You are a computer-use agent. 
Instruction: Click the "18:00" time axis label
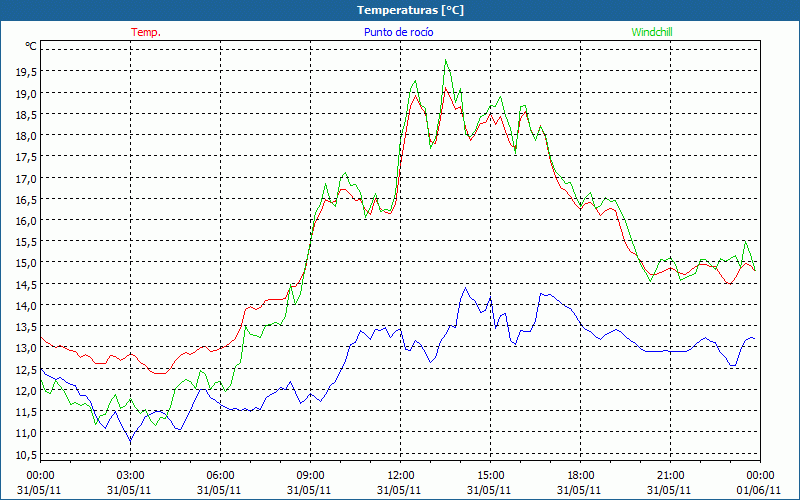(581, 476)
